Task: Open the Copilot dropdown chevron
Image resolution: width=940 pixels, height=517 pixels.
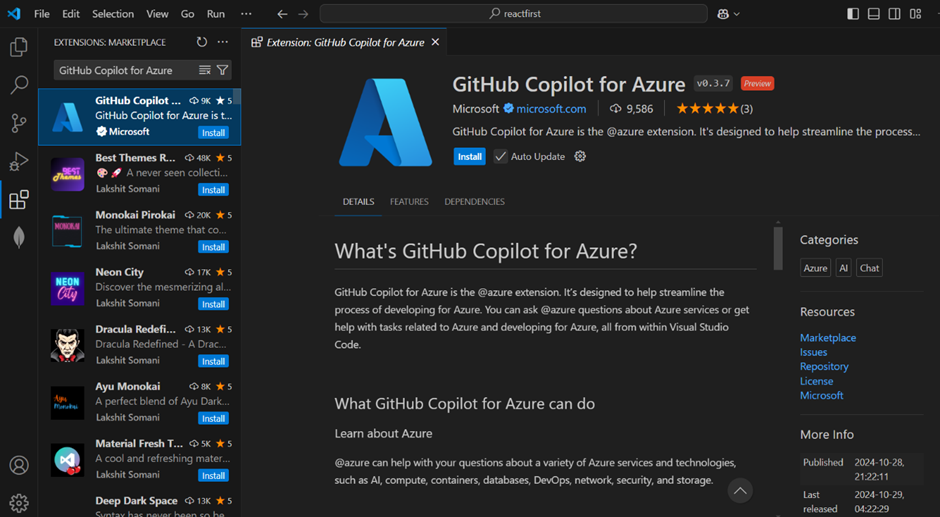Action: point(737,14)
